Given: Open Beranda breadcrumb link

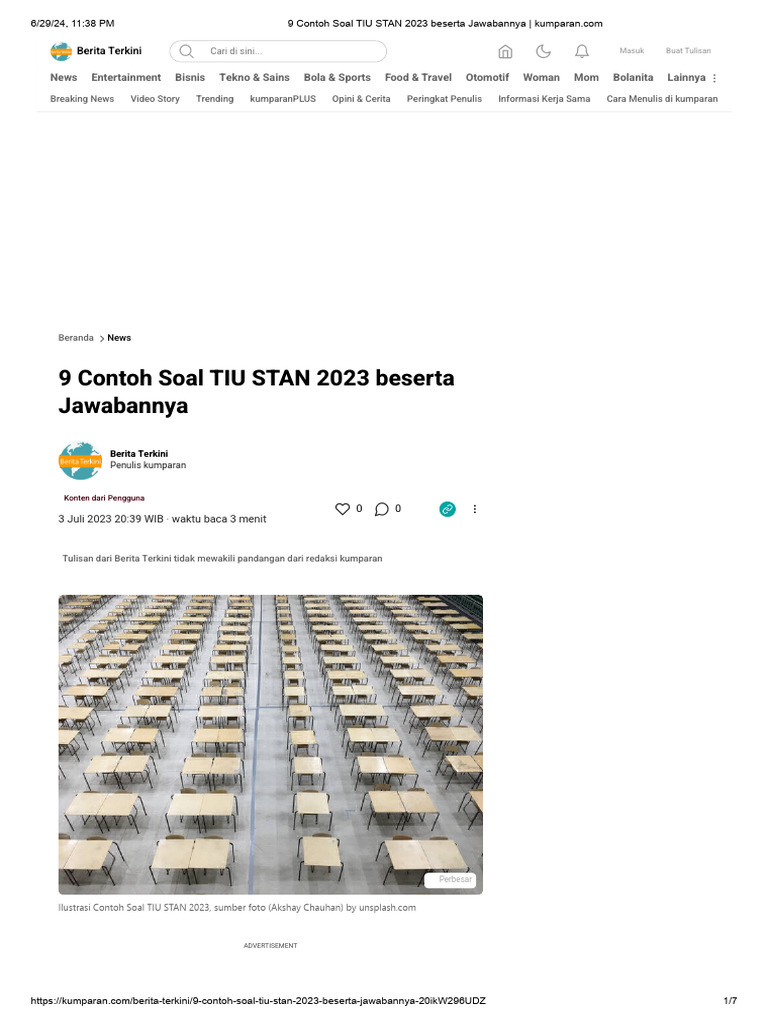Looking at the screenshot, I should coord(76,338).
